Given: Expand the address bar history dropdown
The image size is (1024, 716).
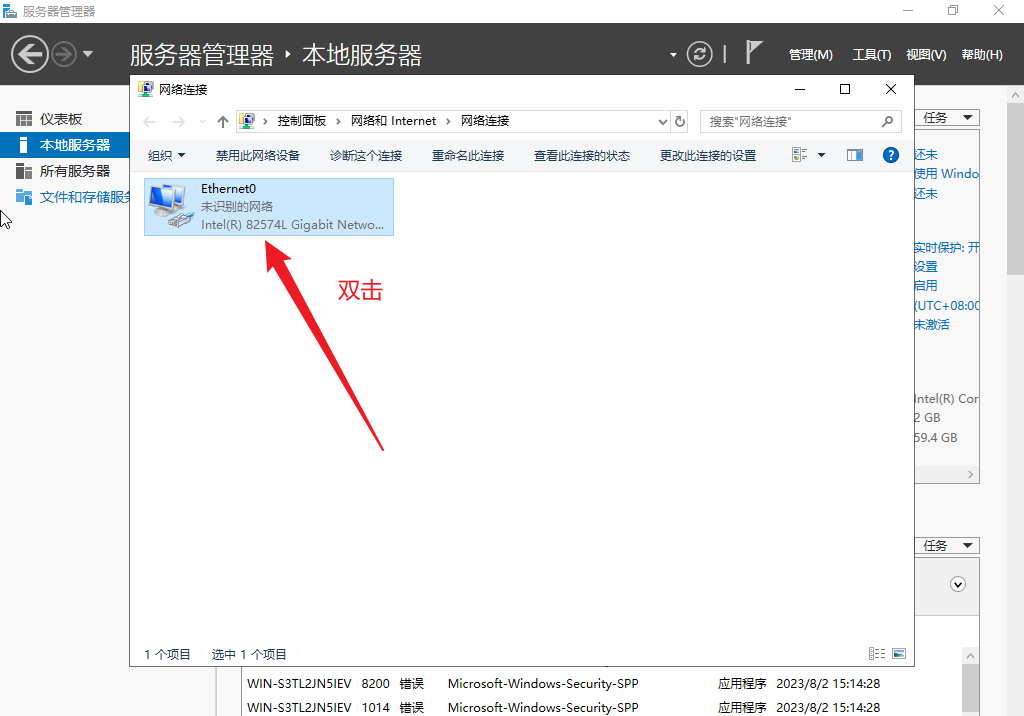Looking at the screenshot, I should [x=663, y=122].
